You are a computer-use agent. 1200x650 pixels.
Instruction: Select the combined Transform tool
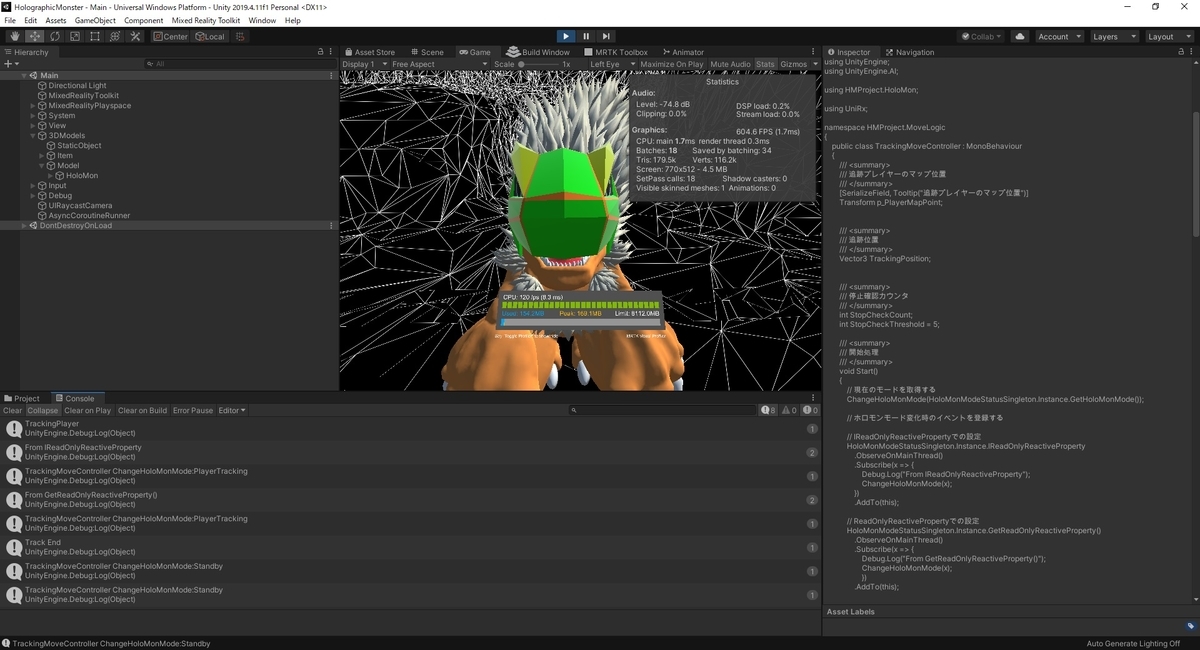click(115, 36)
